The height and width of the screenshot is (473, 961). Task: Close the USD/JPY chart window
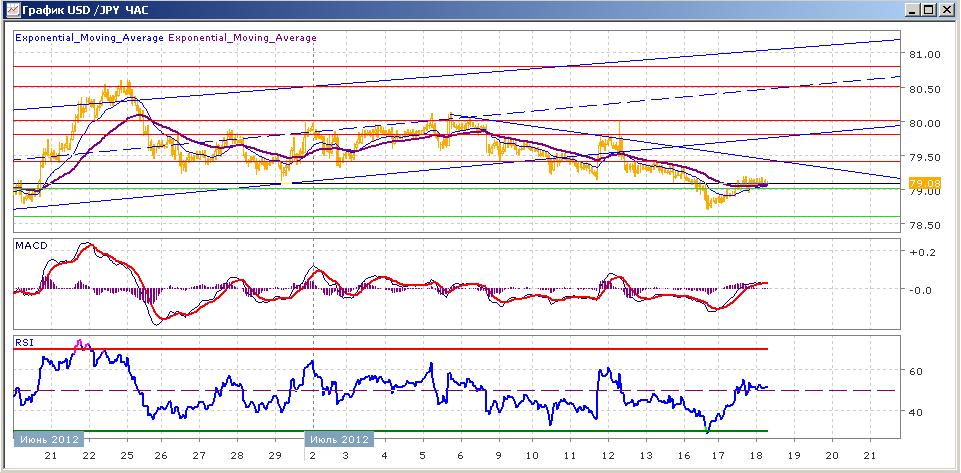point(947,10)
